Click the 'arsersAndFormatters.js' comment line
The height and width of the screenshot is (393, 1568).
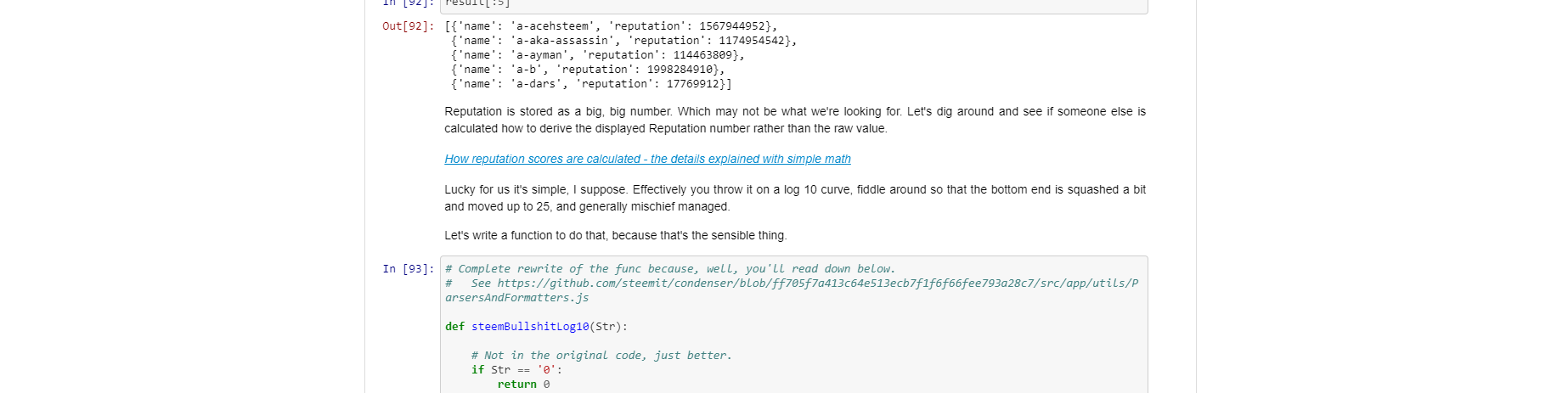point(516,298)
